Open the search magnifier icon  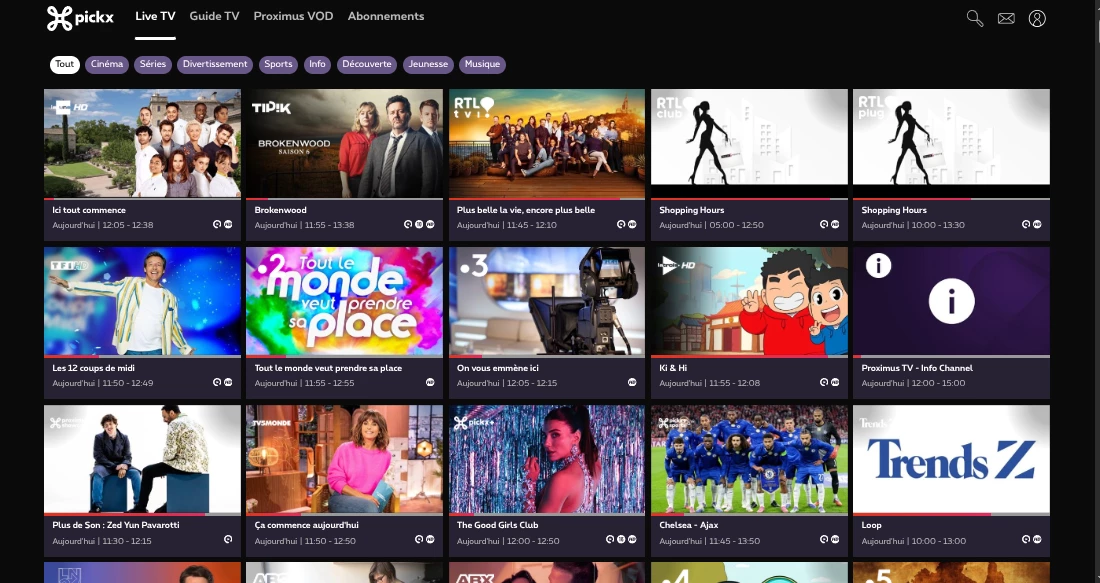(x=974, y=18)
